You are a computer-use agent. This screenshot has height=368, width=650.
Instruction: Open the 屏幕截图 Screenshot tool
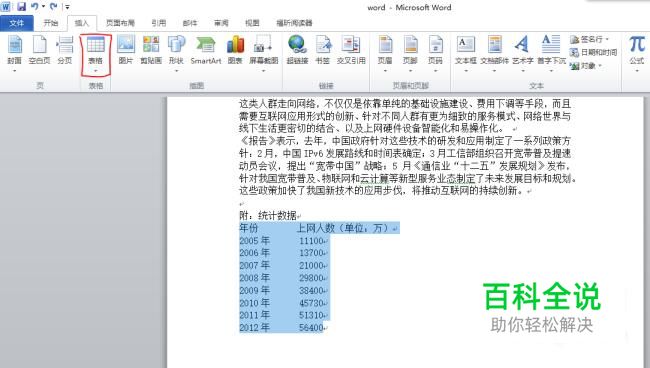264,53
